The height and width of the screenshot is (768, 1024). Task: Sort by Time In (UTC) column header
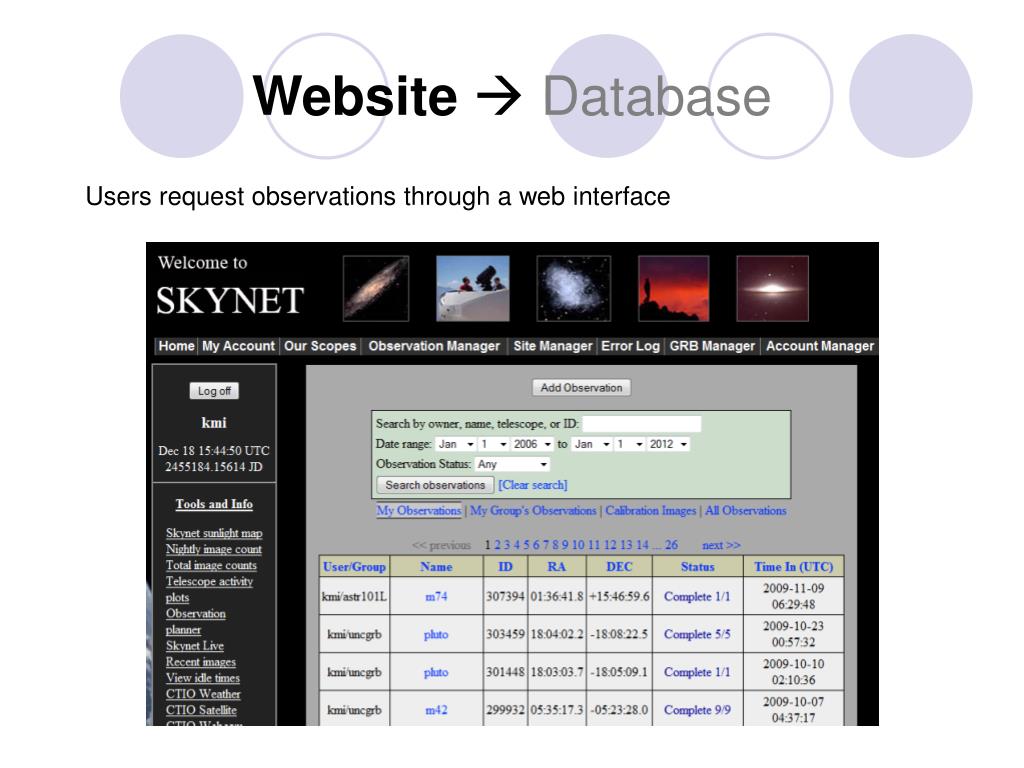(793, 567)
